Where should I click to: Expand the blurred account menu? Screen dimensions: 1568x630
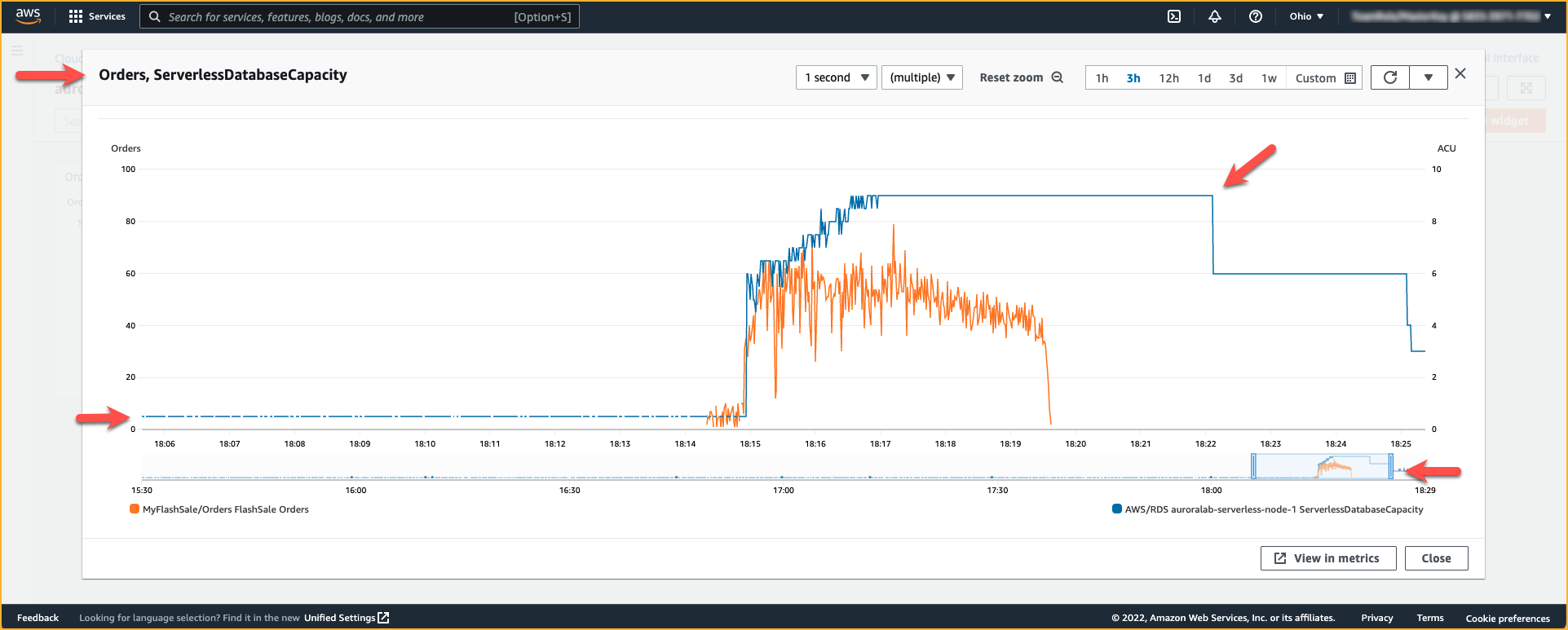tap(1451, 16)
